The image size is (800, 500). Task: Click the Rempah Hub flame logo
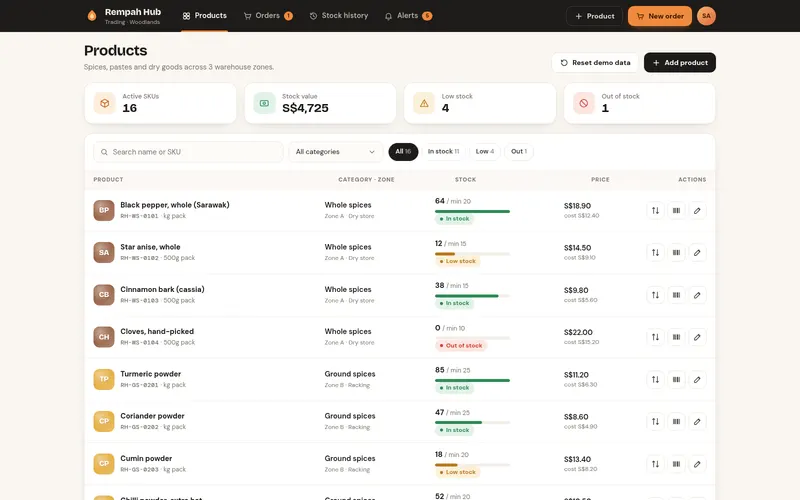(x=92, y=16)
